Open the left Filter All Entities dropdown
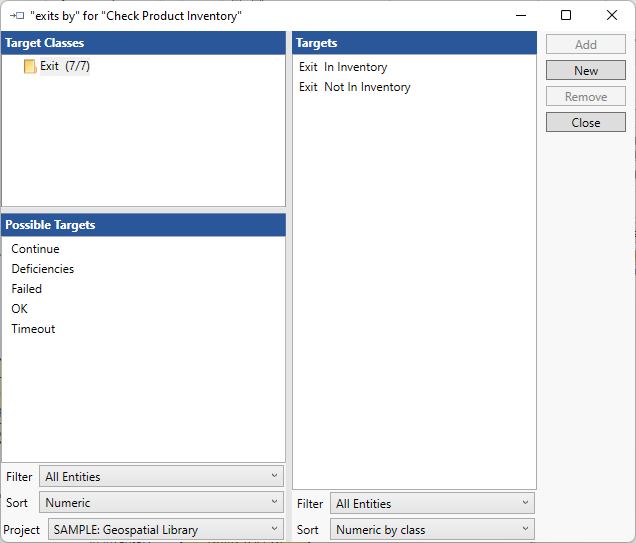The width and height of the screenshot is (636, 543). pos(161,477)
